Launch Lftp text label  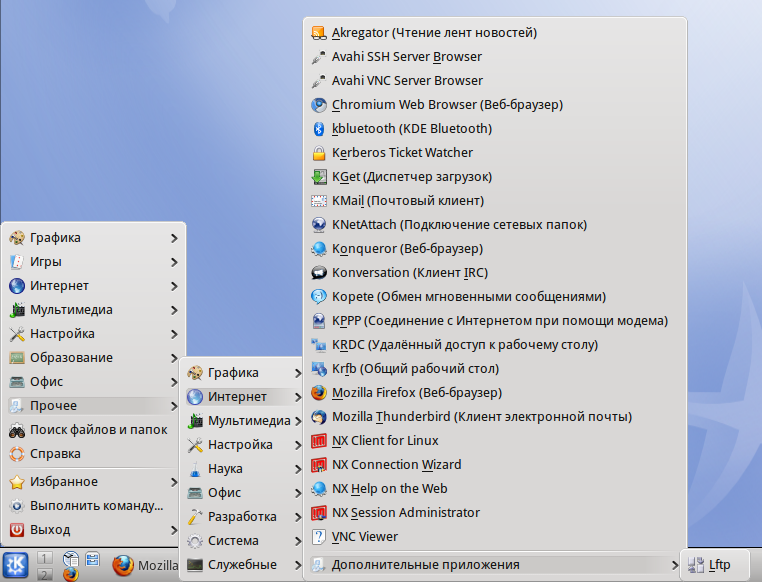[719, 565]
